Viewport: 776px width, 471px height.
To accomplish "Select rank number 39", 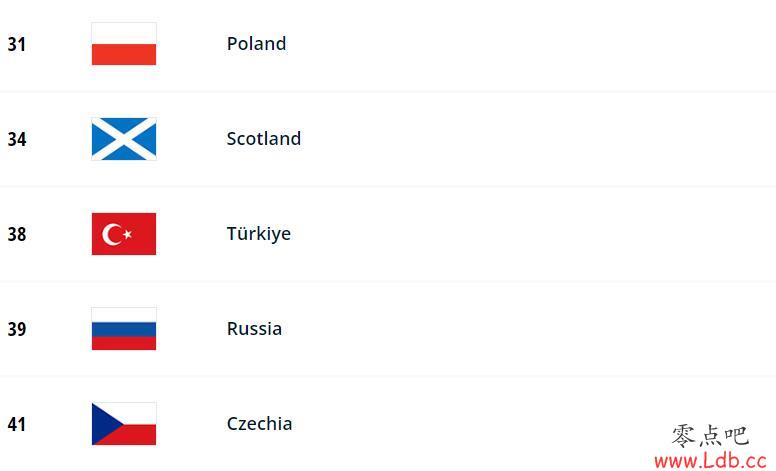I will 17,329.
